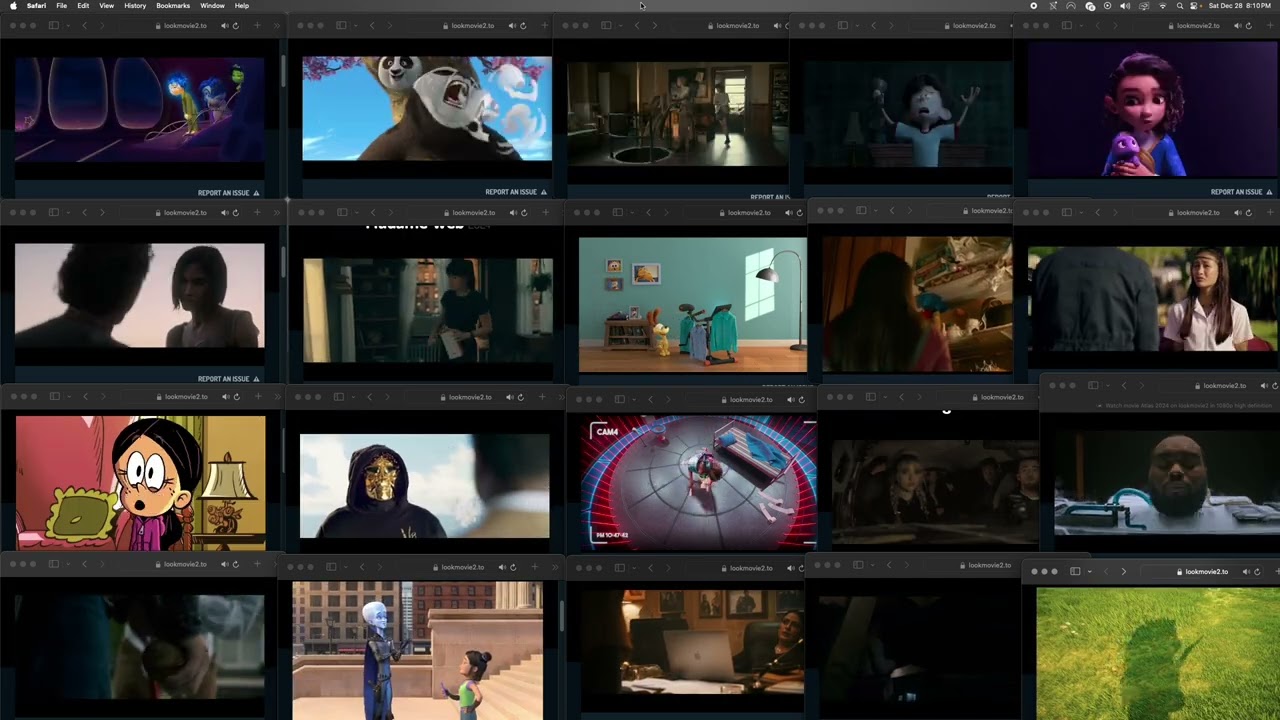
Task: Reload the girl-with-purple-creature window
Action: point(1247,25)
